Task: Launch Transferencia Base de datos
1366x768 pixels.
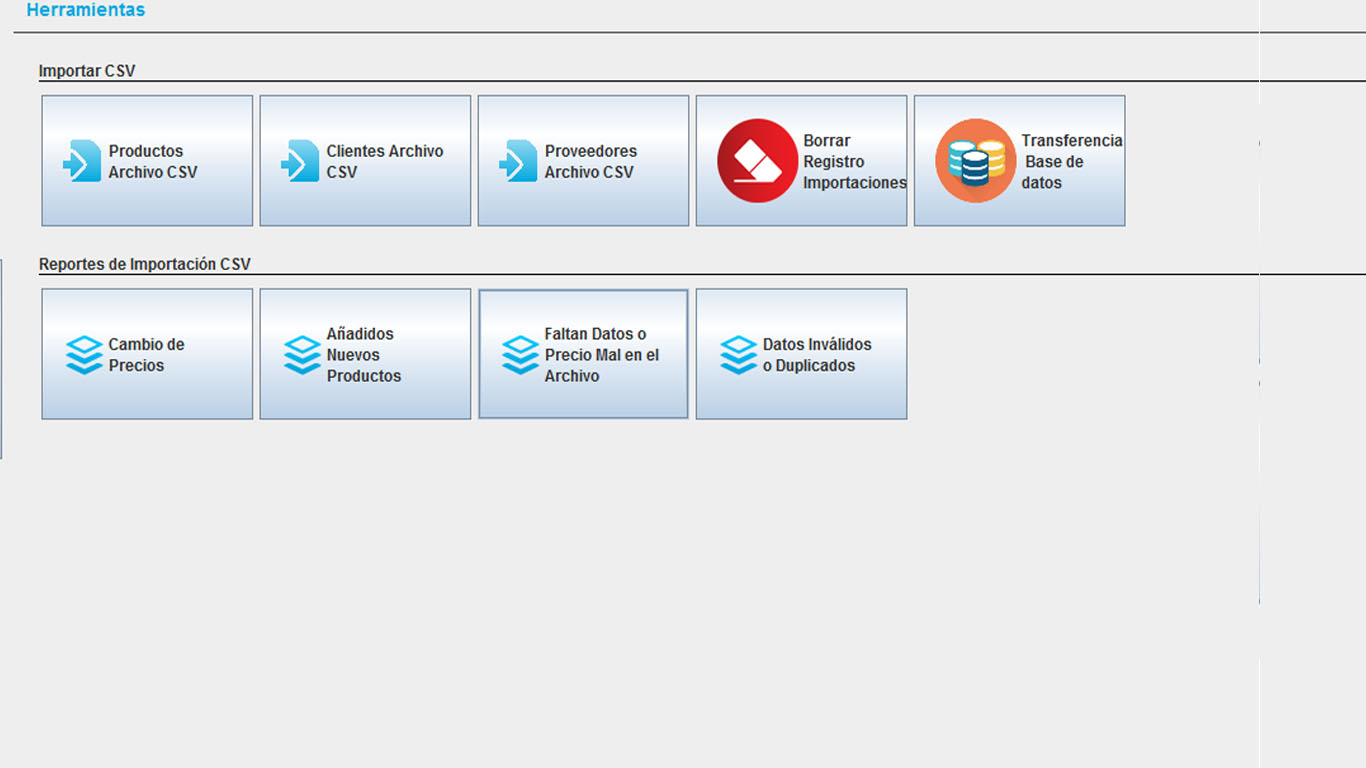Action: [1071, 161]
